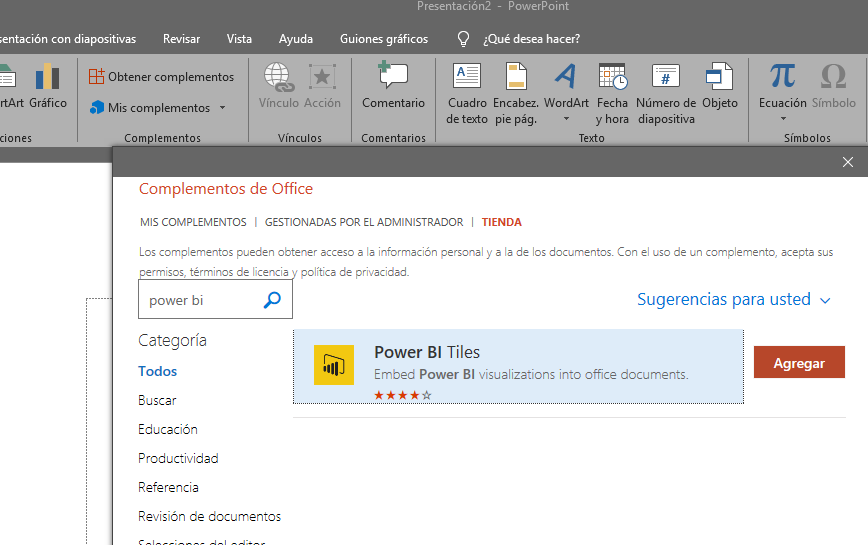
Task: Insert a new Comentario
Action: 393,86
